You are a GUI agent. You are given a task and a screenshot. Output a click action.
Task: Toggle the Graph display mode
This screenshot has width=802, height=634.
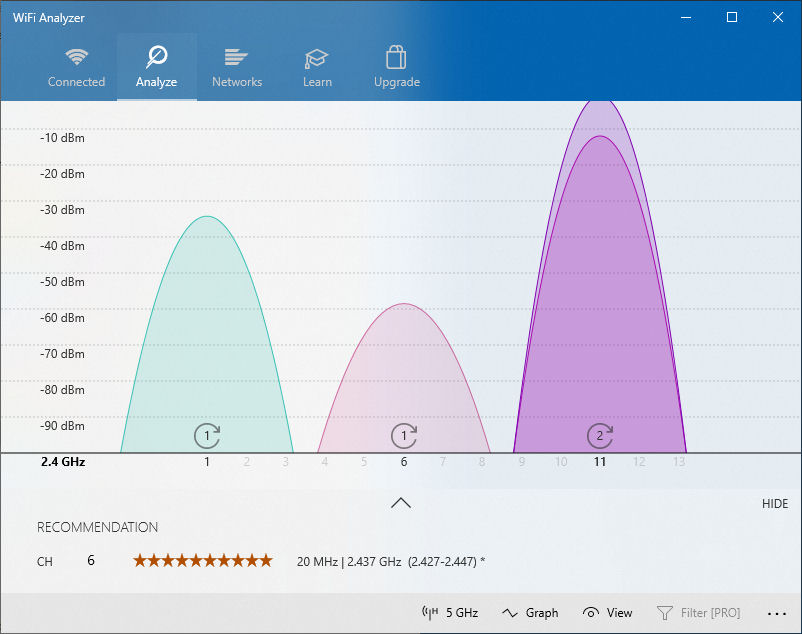pos(529,612)
